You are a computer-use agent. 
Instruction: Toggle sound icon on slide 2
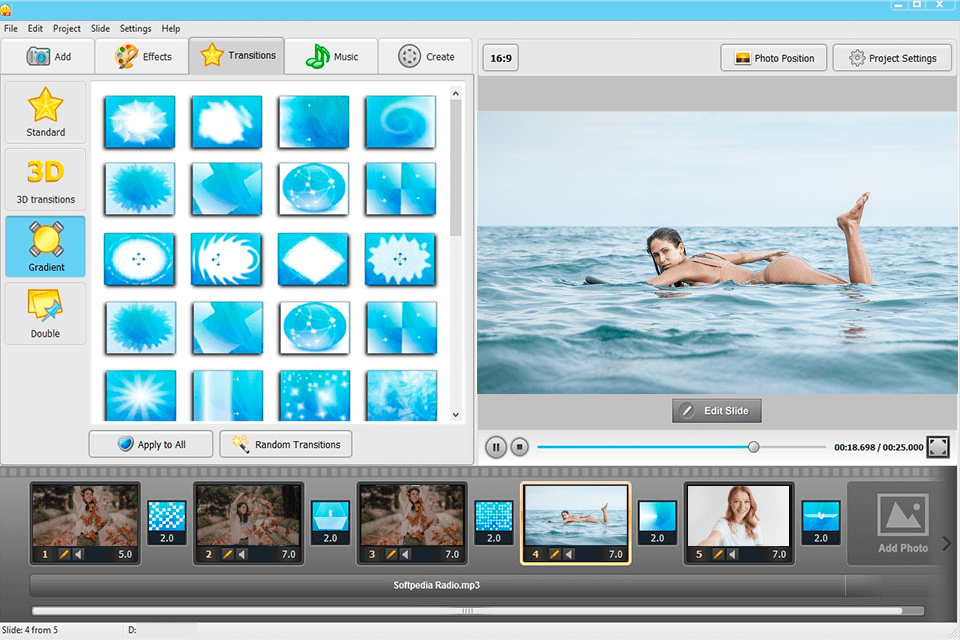(242, 554)
